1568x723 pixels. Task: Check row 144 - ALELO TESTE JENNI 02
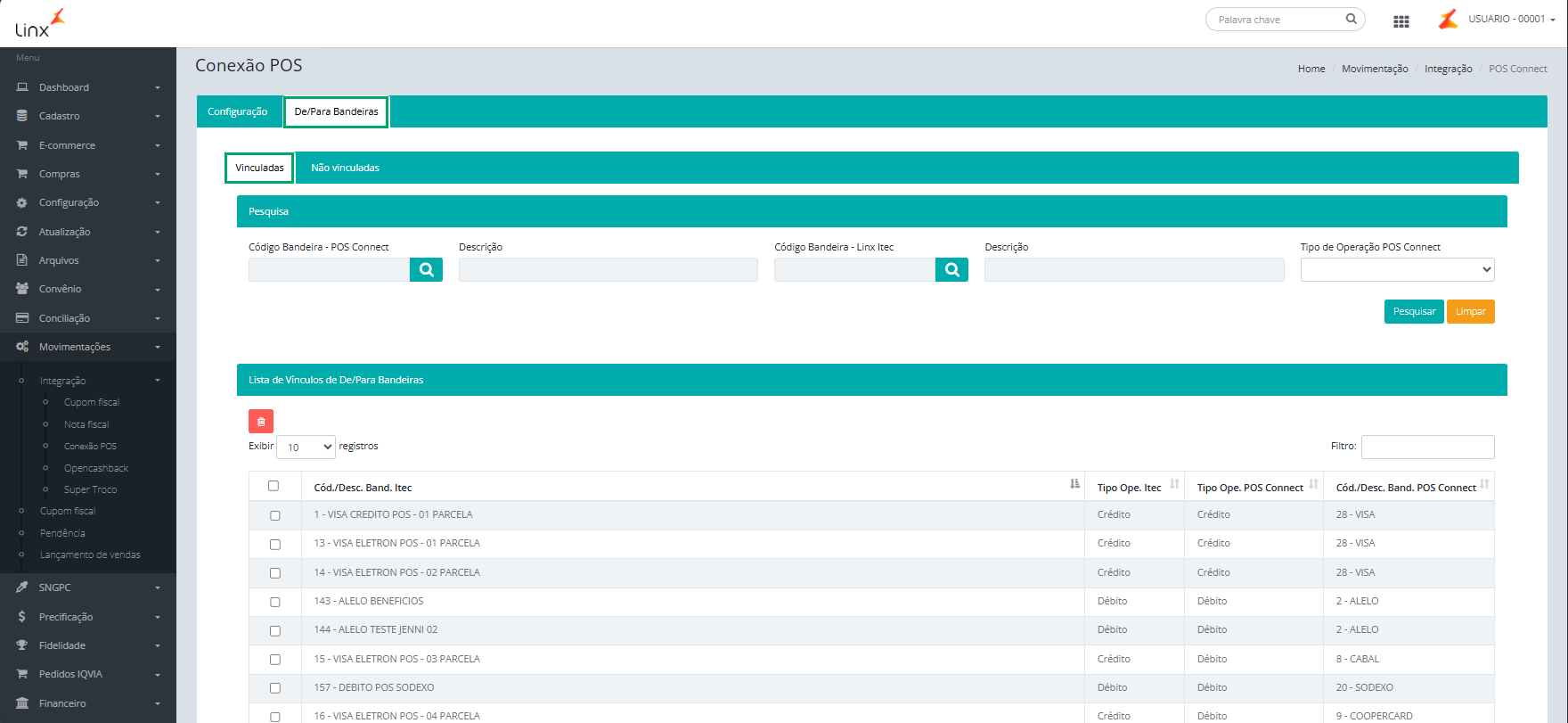point(275,630)
